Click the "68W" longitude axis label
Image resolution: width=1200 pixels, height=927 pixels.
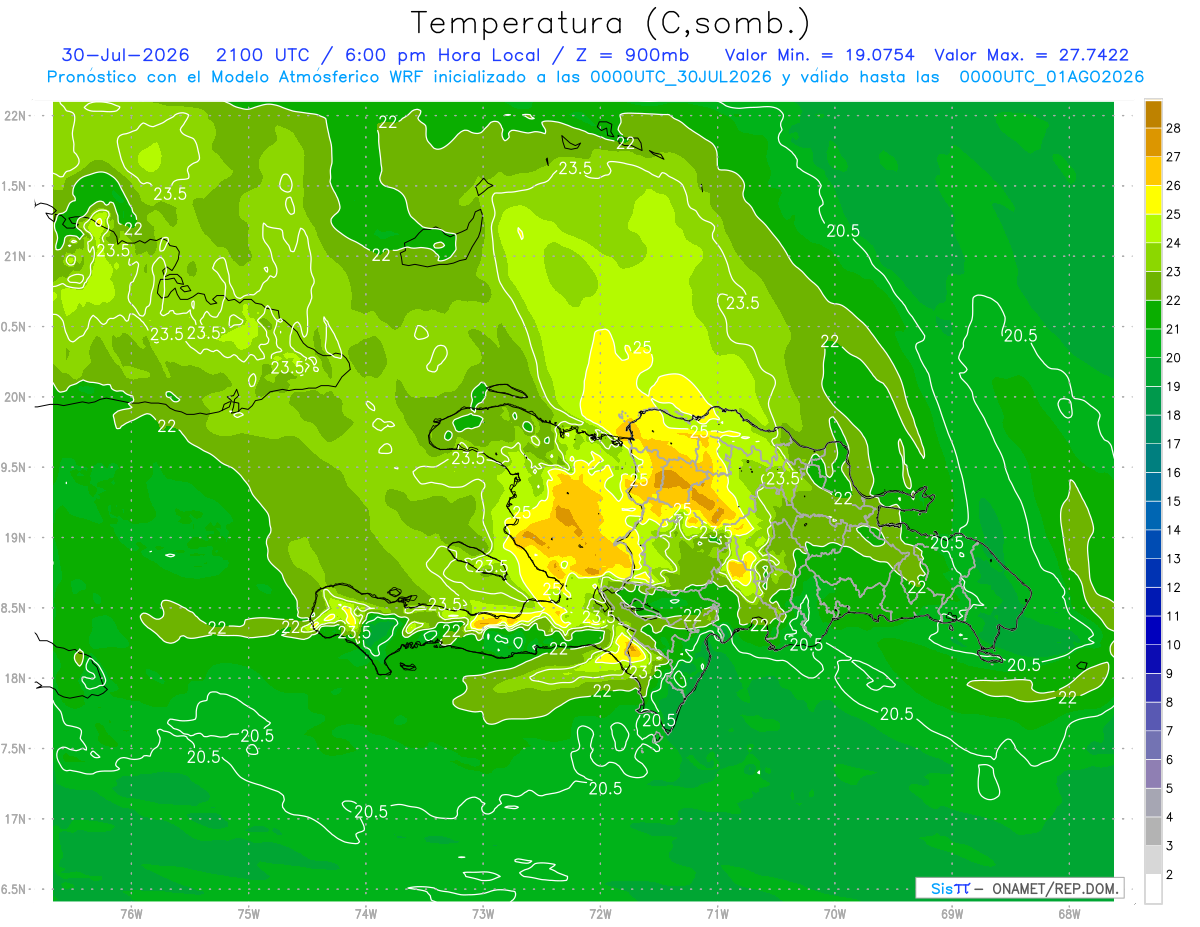coord(1068,914)
